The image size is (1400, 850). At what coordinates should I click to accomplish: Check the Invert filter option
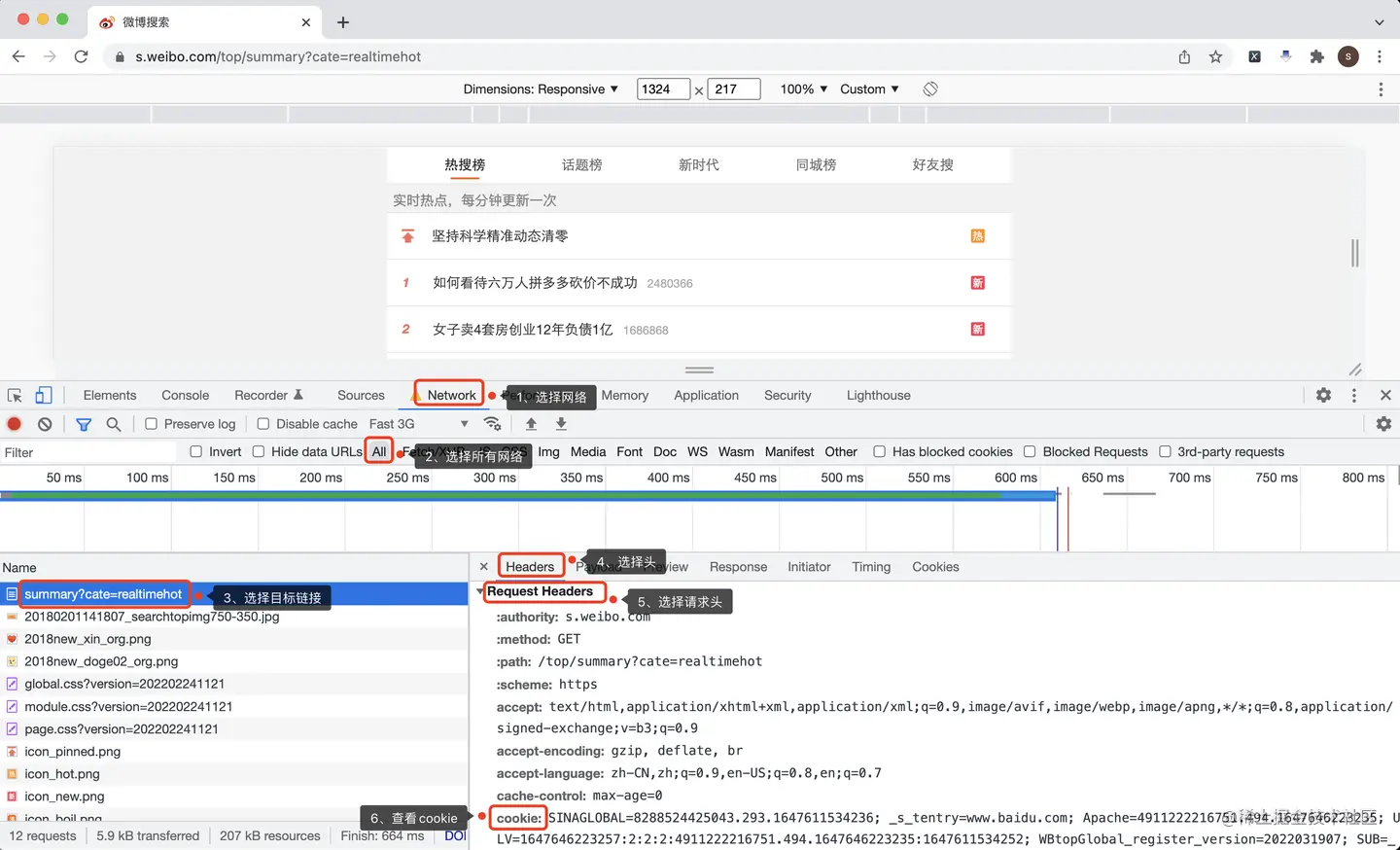click(195, 451)
